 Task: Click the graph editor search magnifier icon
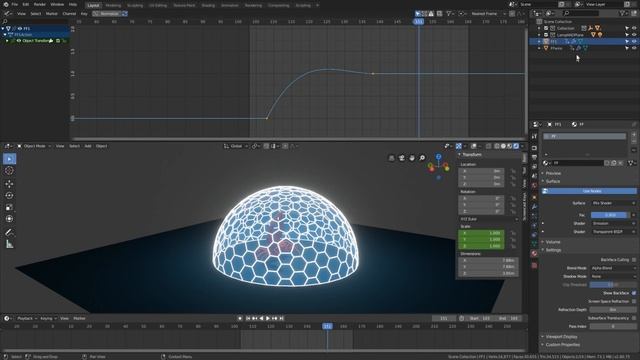click(x=5, y=21)
